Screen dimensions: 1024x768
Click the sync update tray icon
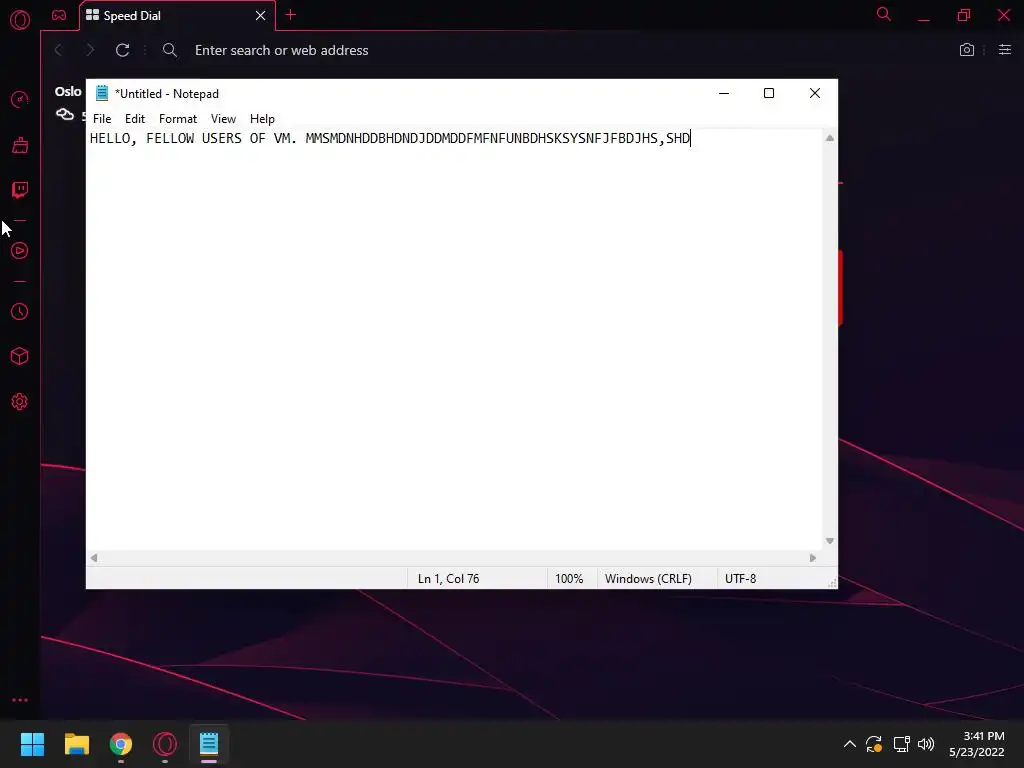(x=874, y=744)
